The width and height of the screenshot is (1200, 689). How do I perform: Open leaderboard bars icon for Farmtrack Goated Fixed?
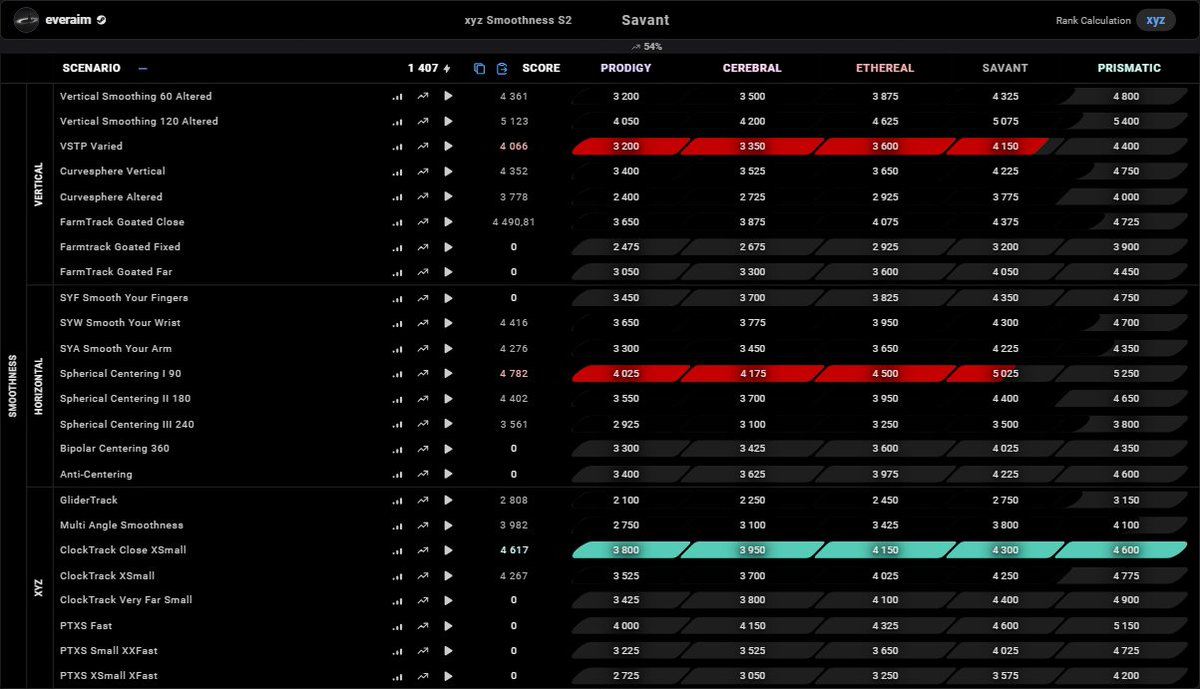point(397,247)
